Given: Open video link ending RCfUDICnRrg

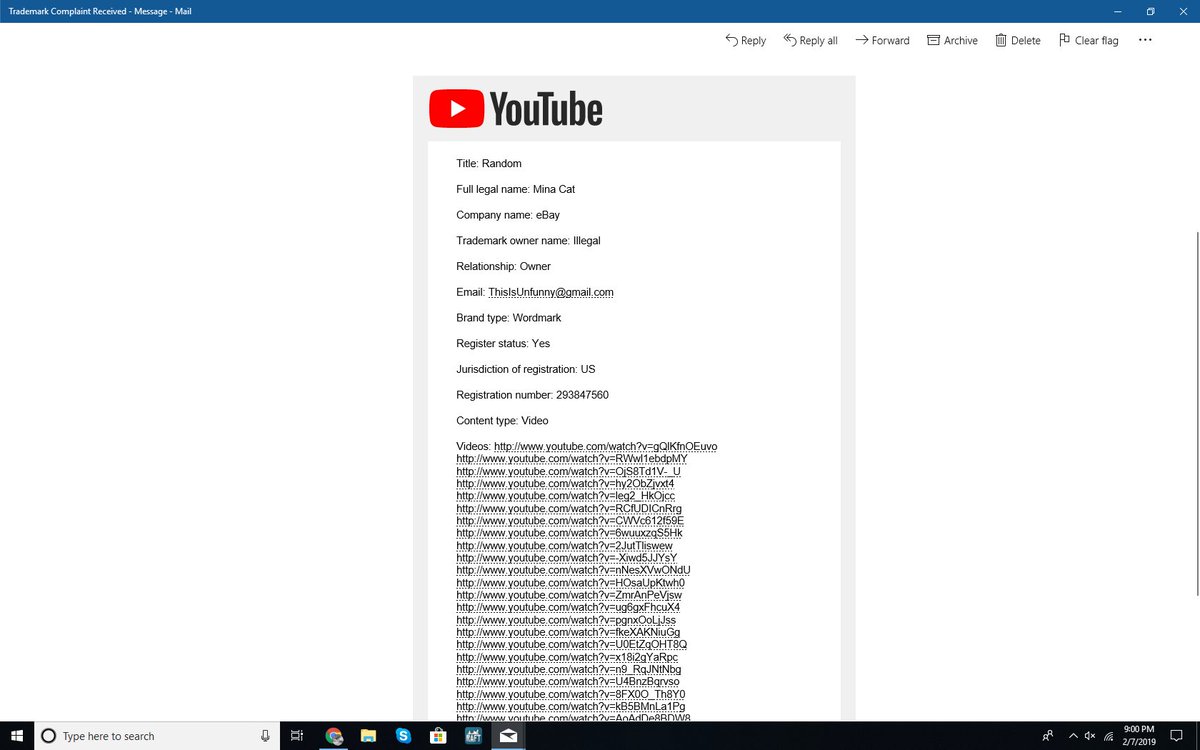Looking at the screenshot, I should [569, 508].
